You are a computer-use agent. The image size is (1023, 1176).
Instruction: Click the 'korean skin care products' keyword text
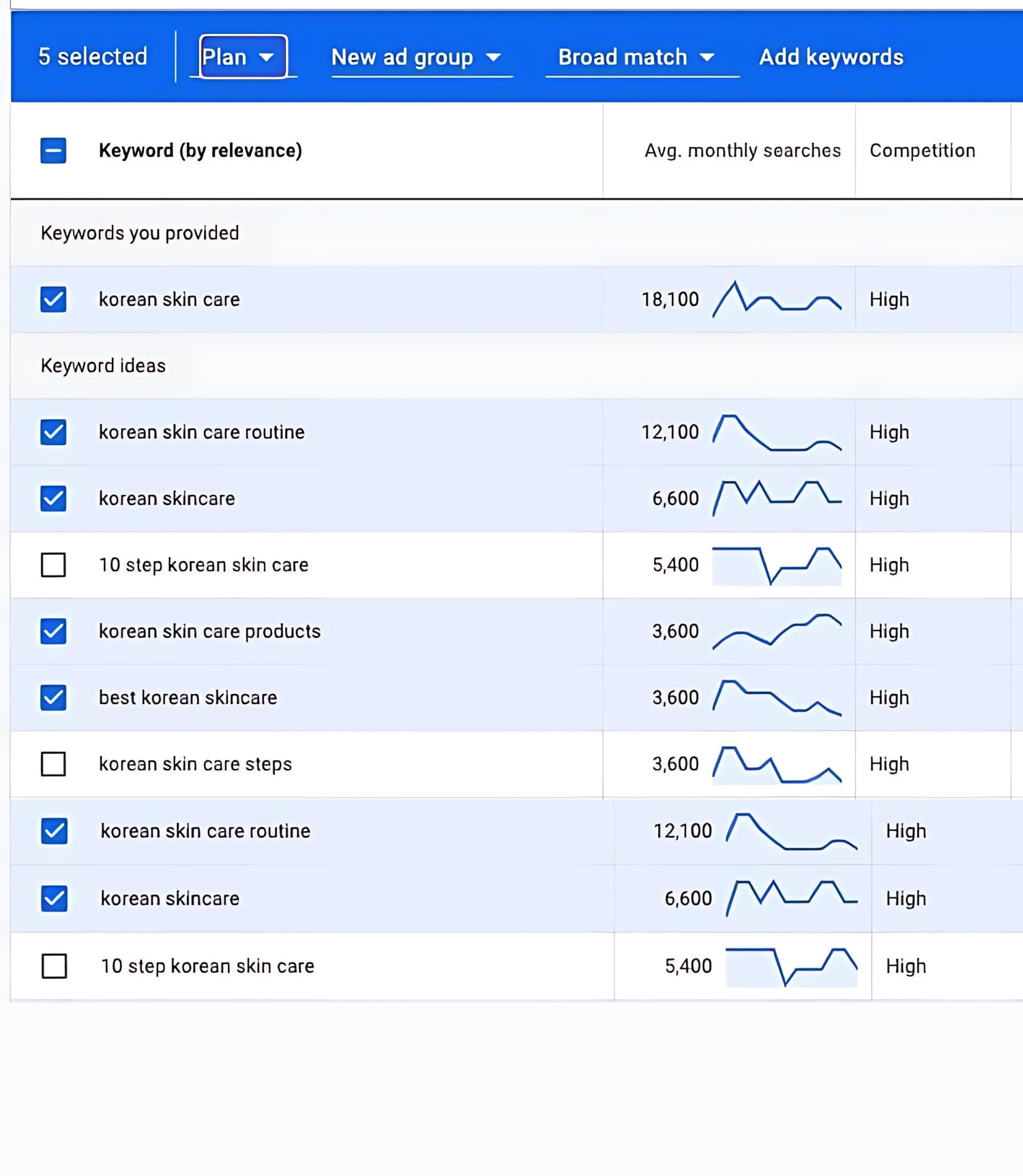click(209, 631)
